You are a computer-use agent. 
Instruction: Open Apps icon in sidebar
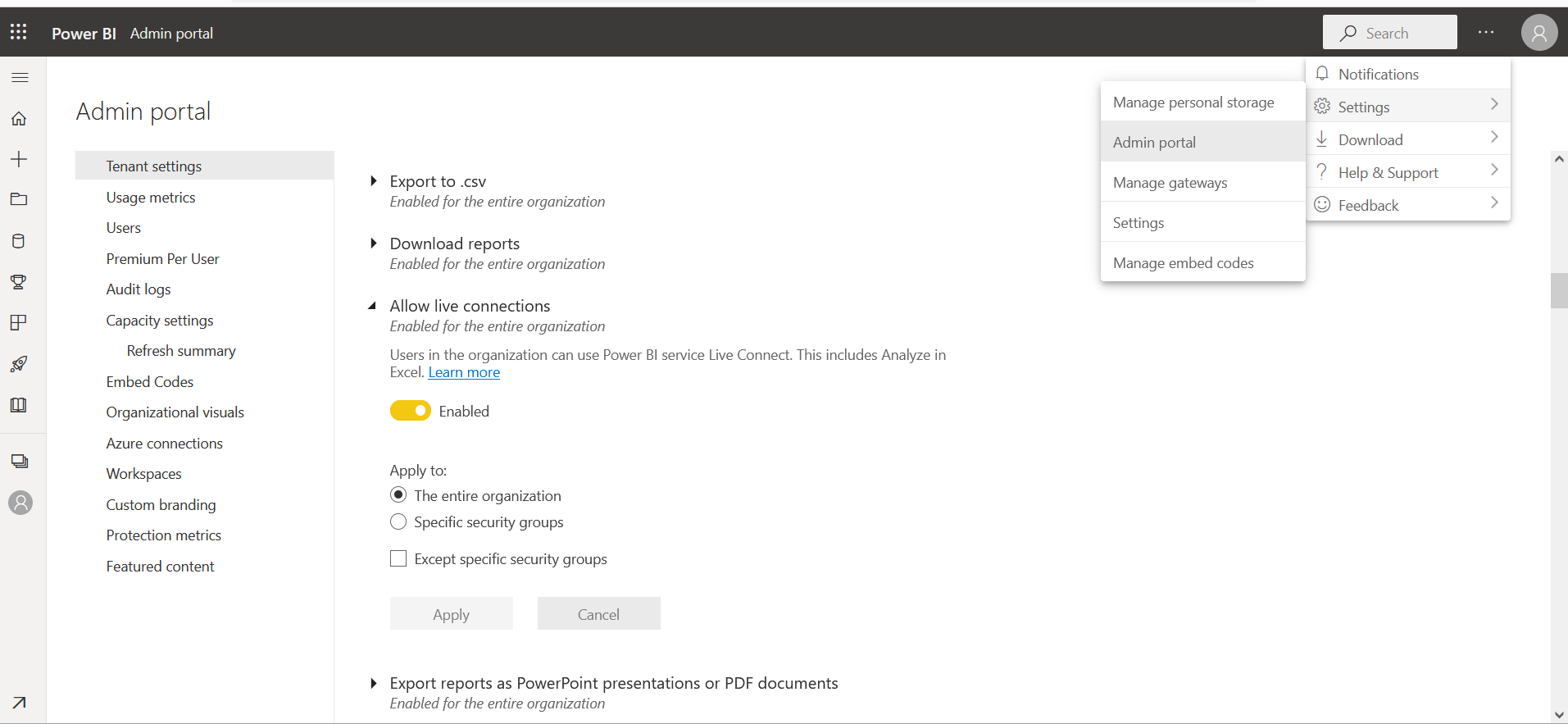pos(19,322)
